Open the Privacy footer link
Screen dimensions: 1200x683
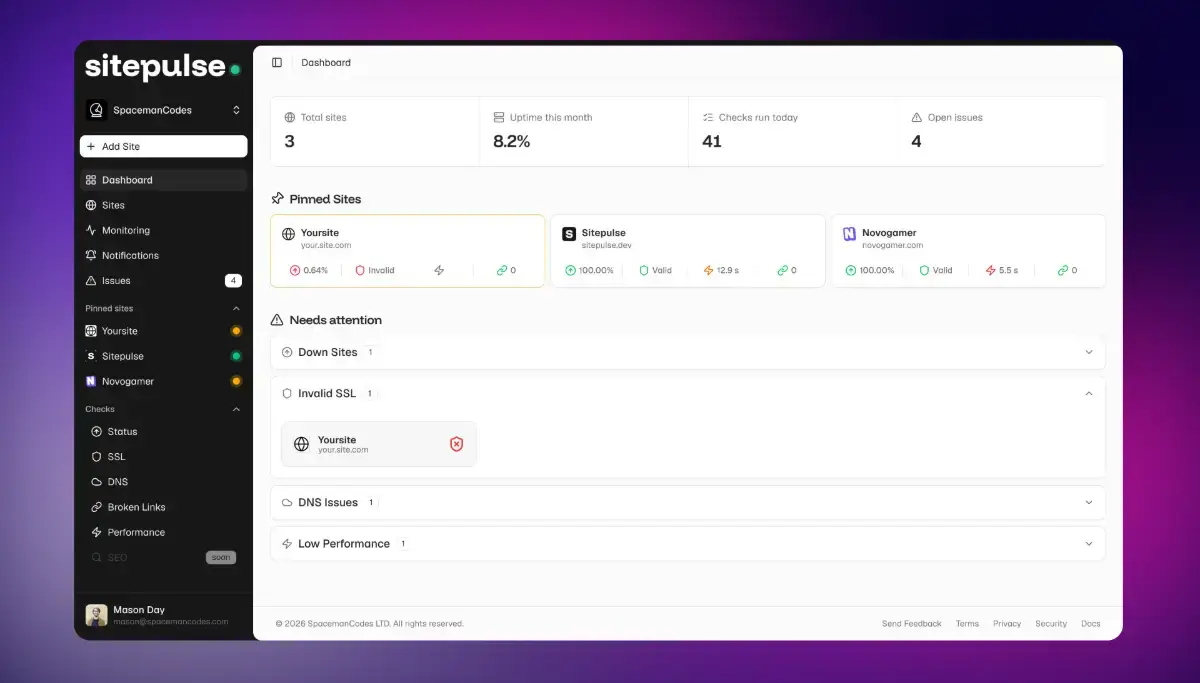(x=1007, y=623)
